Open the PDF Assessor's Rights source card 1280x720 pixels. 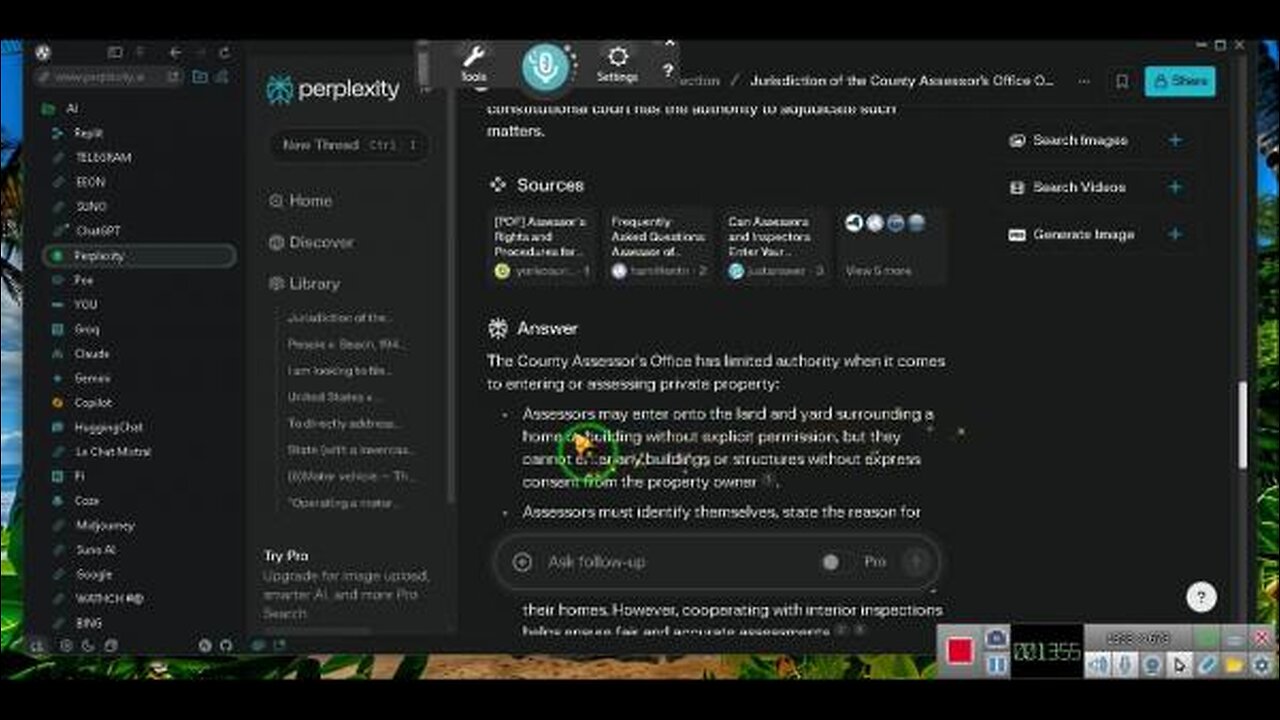542,246
